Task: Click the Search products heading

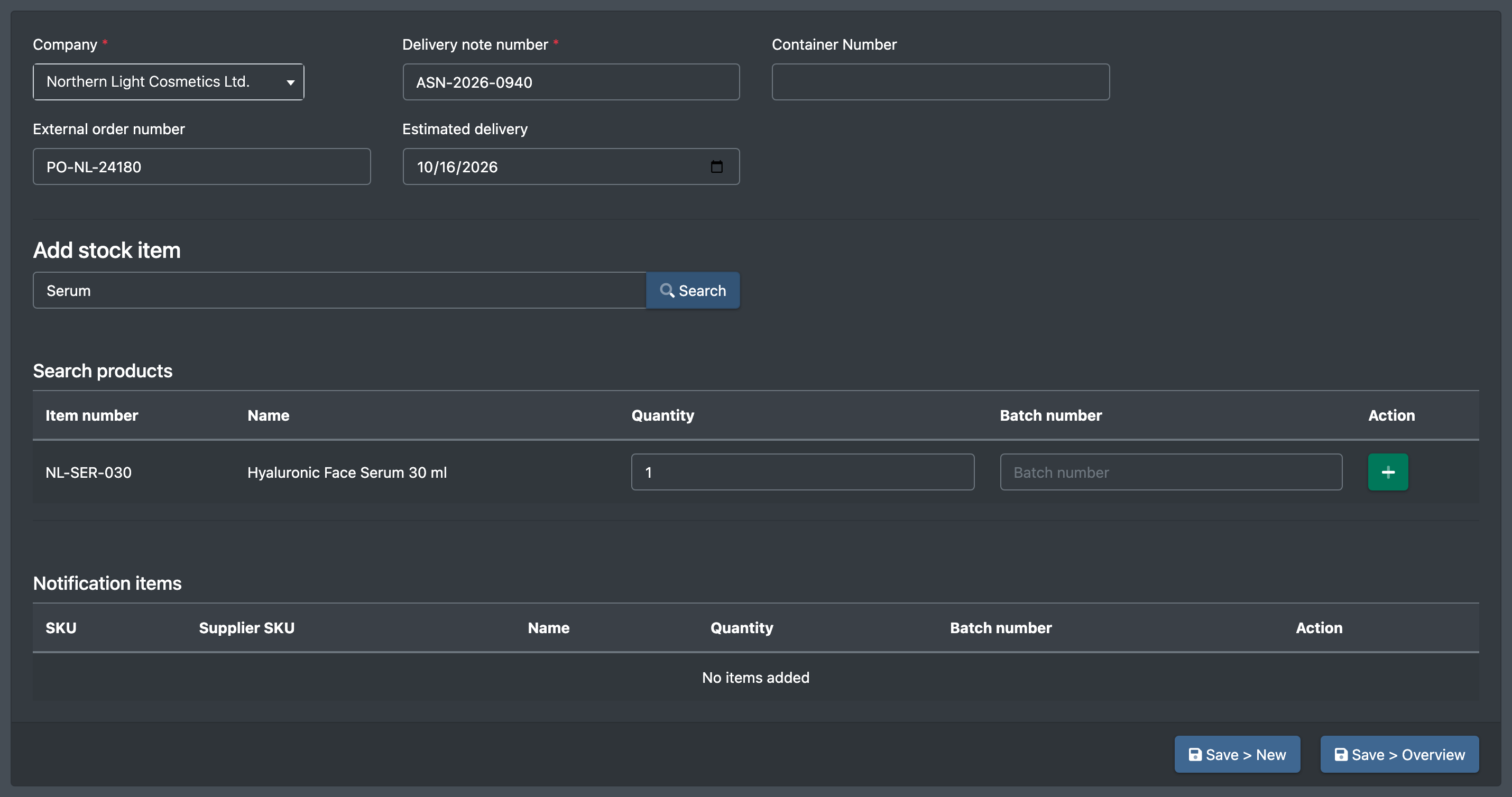Action: [x=103, y=371]
